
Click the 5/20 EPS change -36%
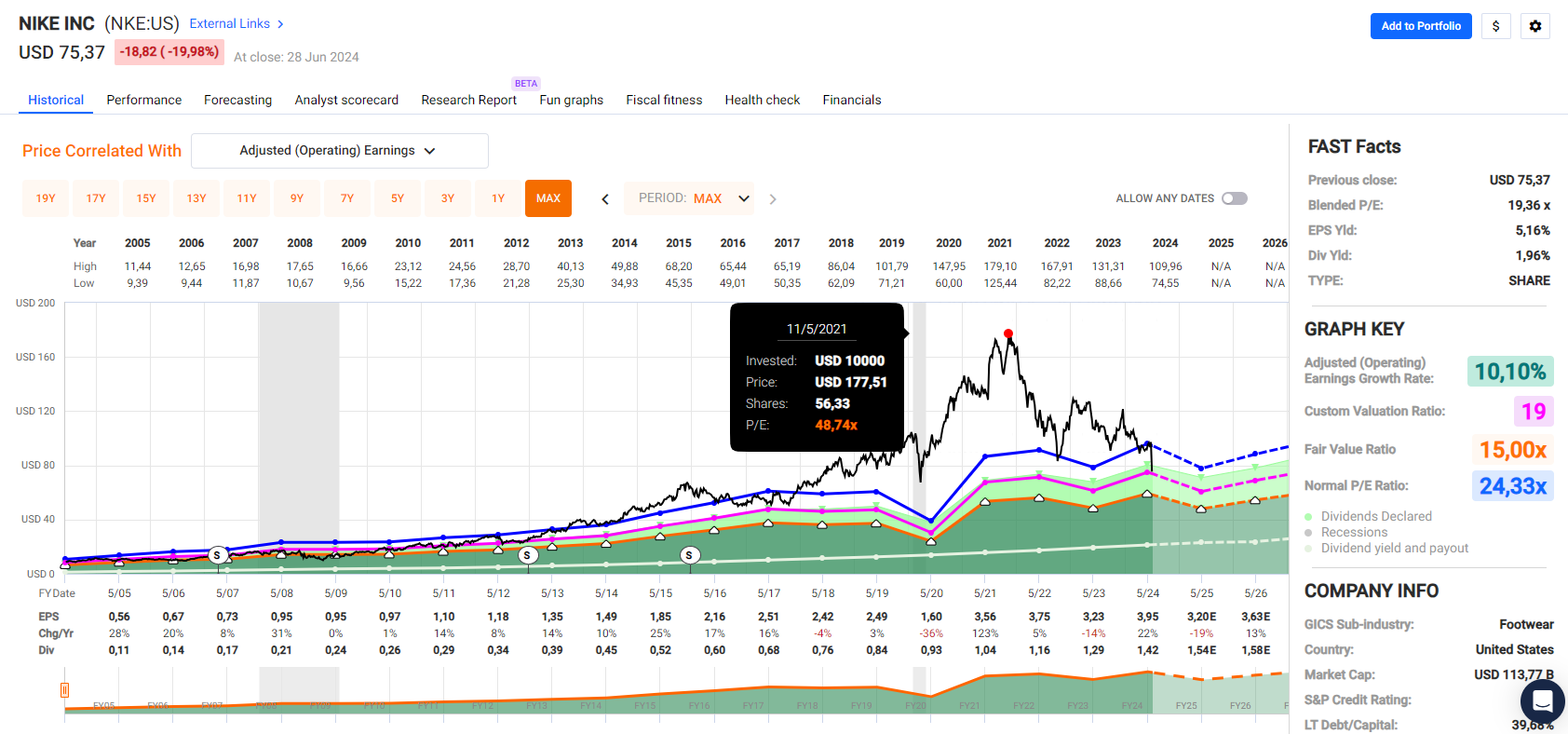tap(931, 633)
